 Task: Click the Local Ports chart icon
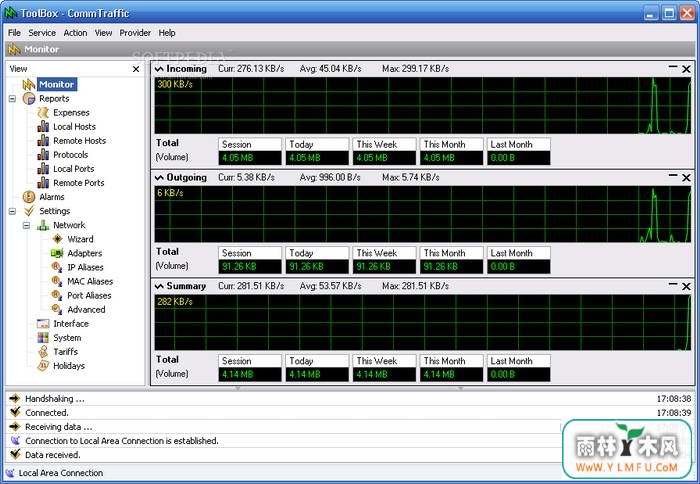[43, 169]
